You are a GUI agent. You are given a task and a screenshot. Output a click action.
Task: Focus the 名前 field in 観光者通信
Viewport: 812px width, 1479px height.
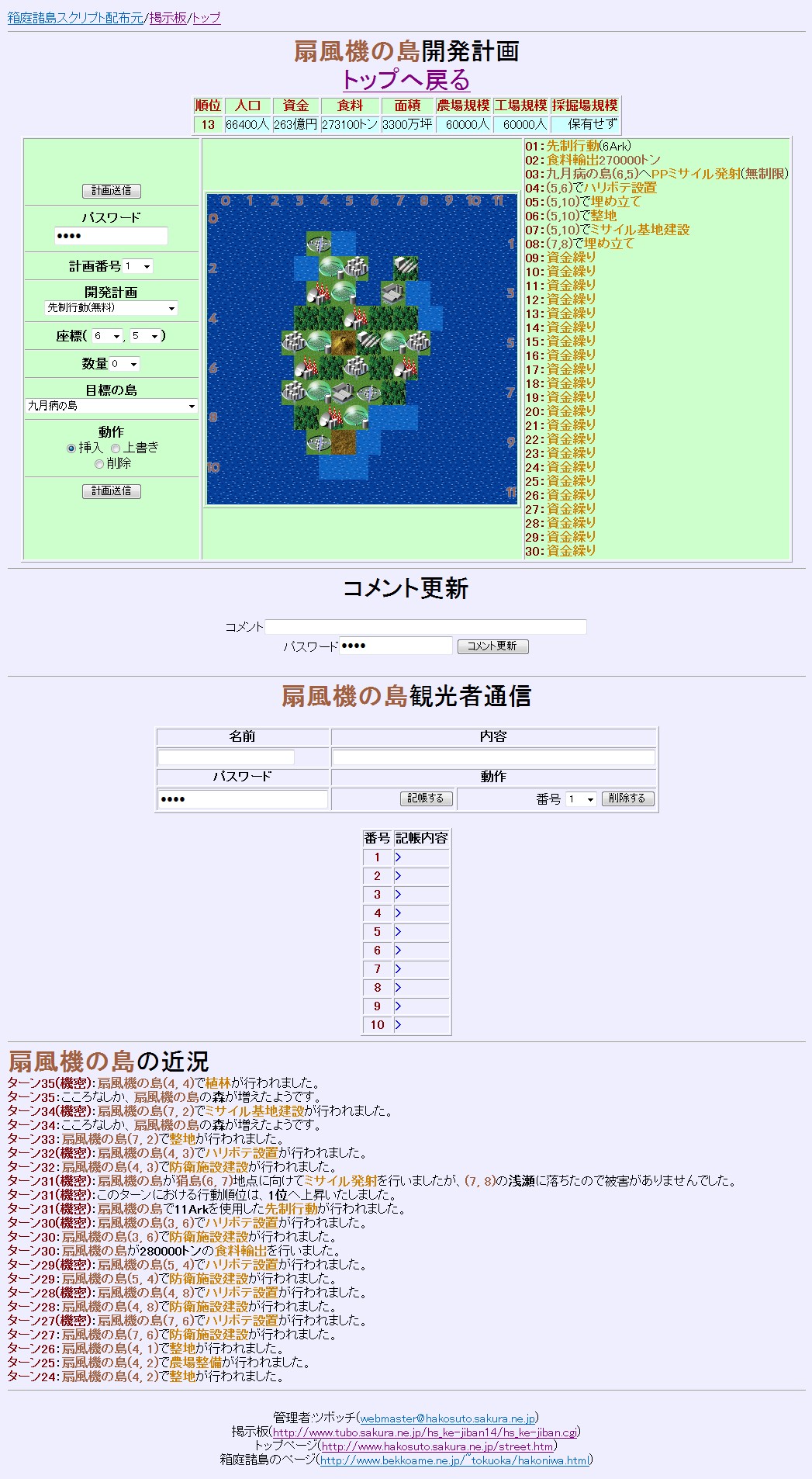click(x=226, y=757)
